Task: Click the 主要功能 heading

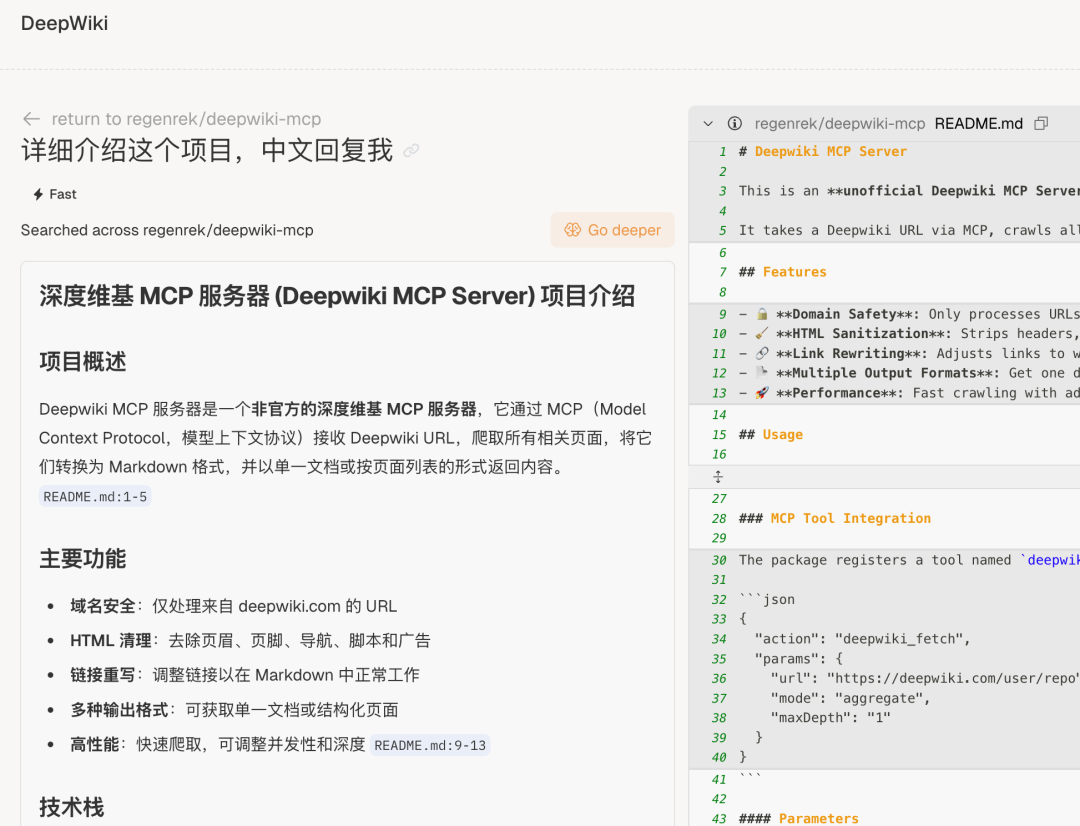Action: point(83,559)
